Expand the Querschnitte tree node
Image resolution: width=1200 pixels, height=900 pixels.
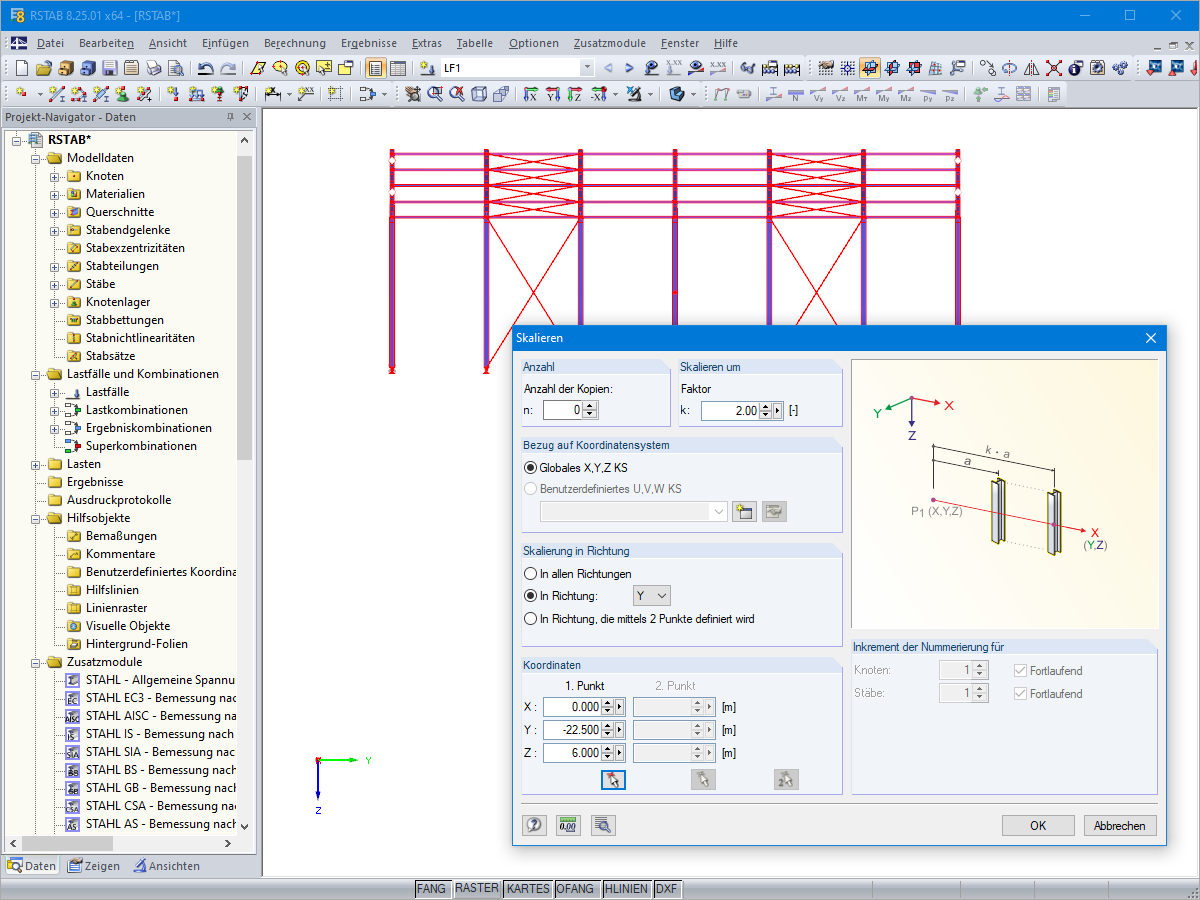pyautogui.click(x=55, y=212)
